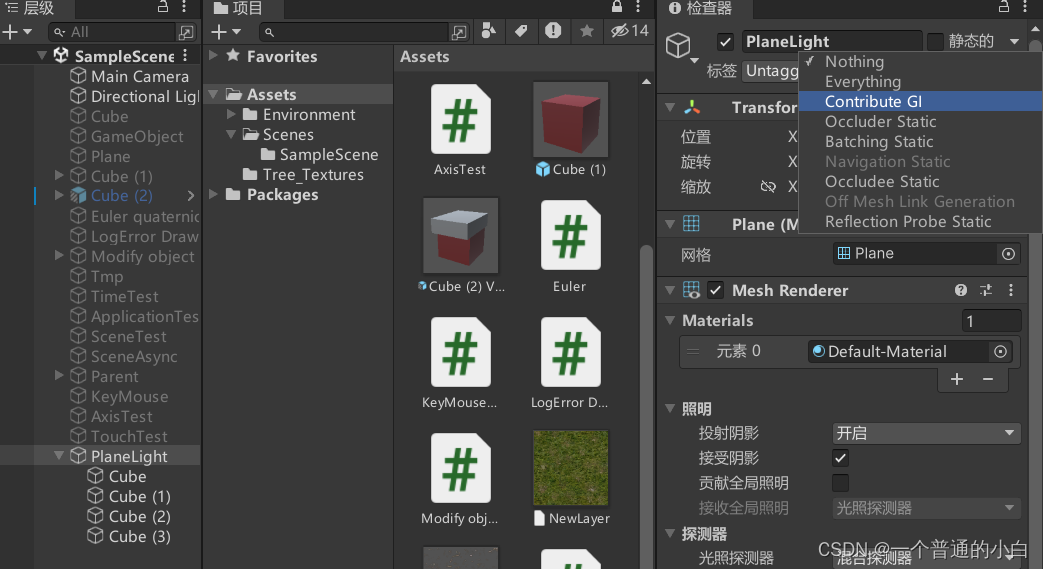Viewport: 1043px width, 569px height.
Task: Click search by type icon in Project
Action: point(489,31)
